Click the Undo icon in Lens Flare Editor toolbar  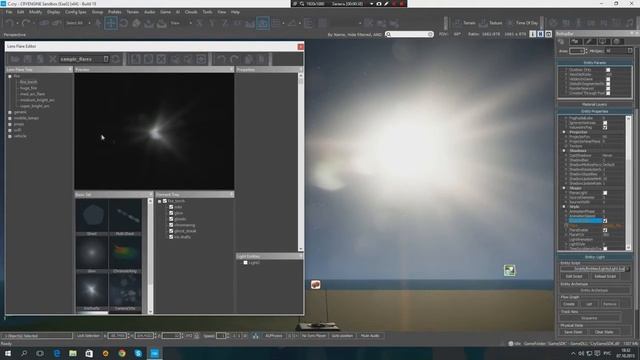221,59
